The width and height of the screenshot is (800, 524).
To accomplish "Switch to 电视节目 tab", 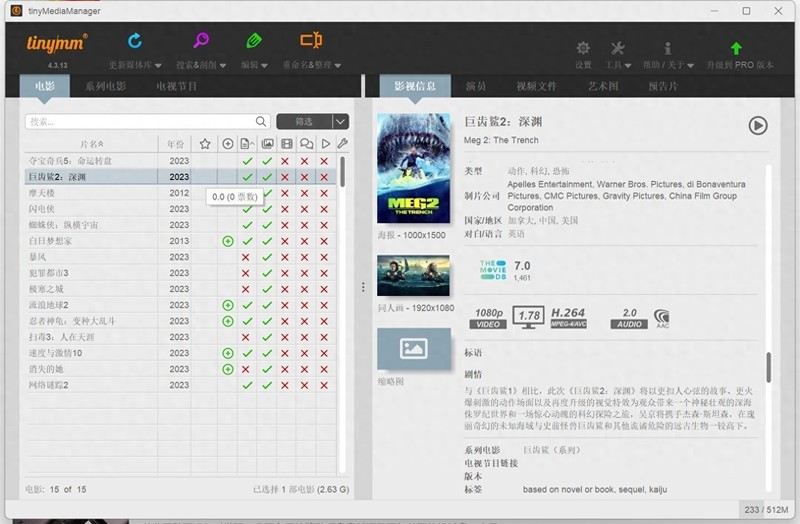I will pyautogui.click(x=177, y=86).
